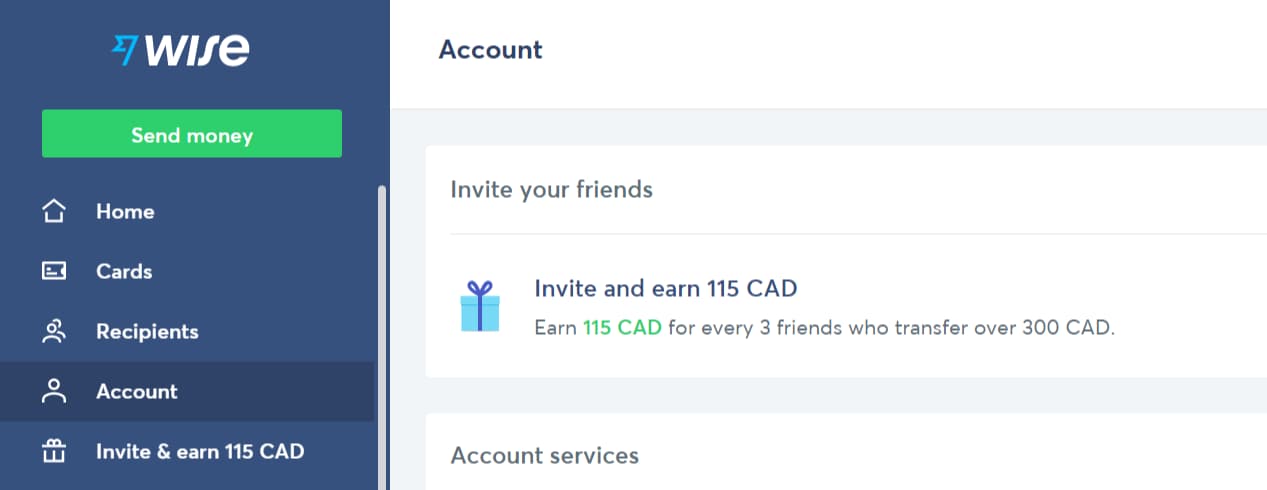
Task: Click the sidebar gift icon
Action: (x=54, y=451)
